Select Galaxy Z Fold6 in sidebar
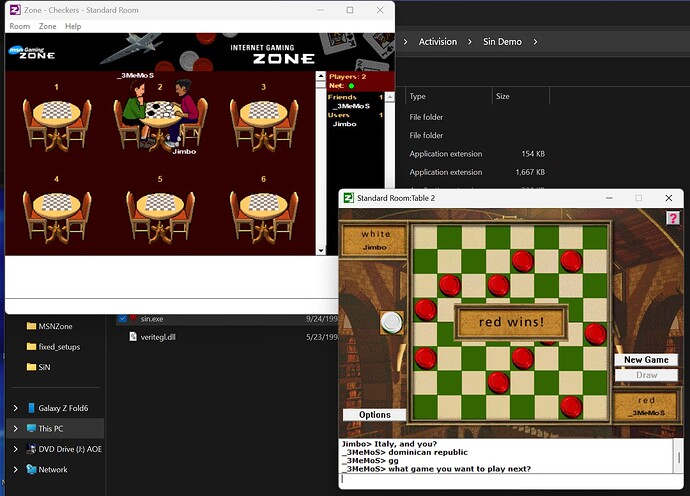The image size is (690, 496). [63, 408]
